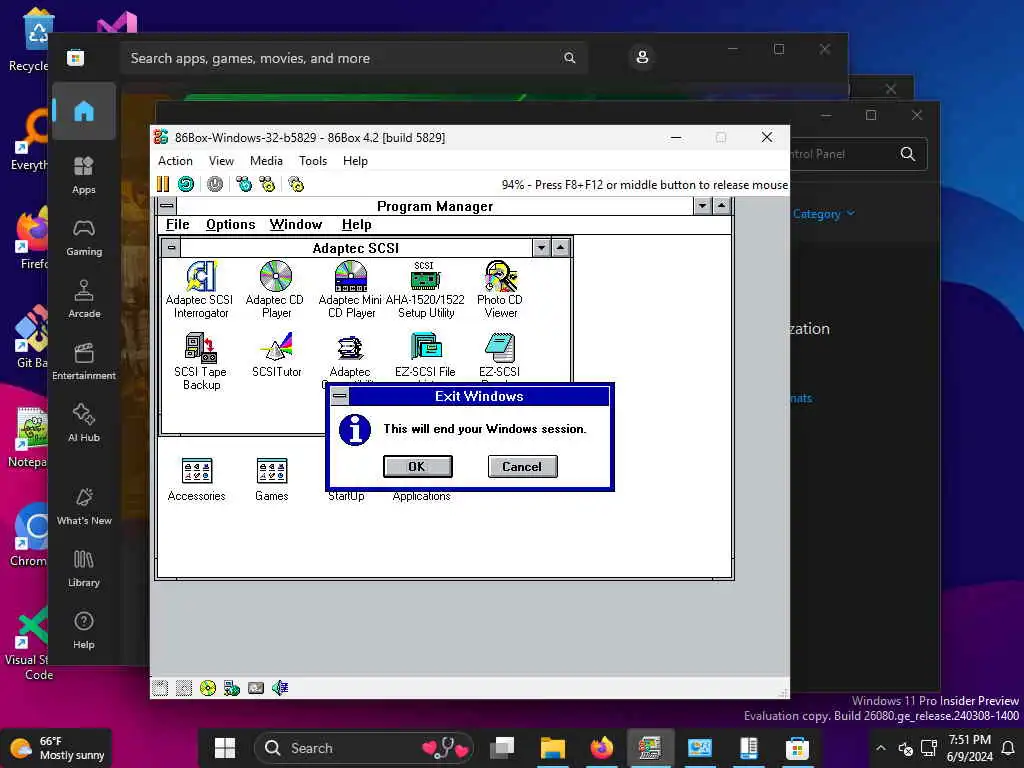Open File menu in Program Manager
Image resolution: width=1024 pixels, height=768 pixels.
pos(177,225)
